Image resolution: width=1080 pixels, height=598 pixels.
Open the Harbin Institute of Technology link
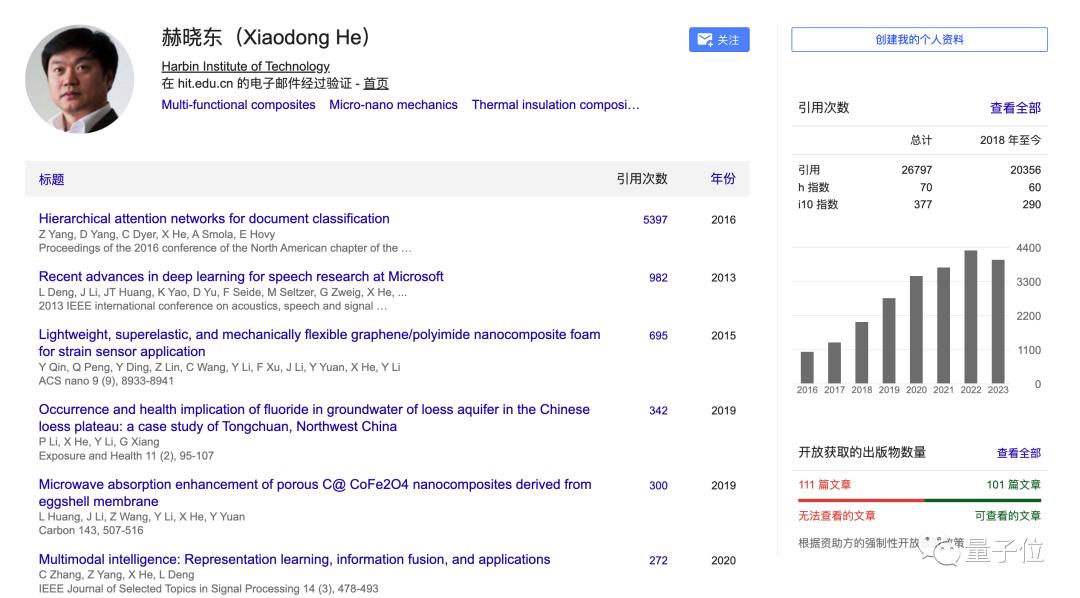point(245,66)
